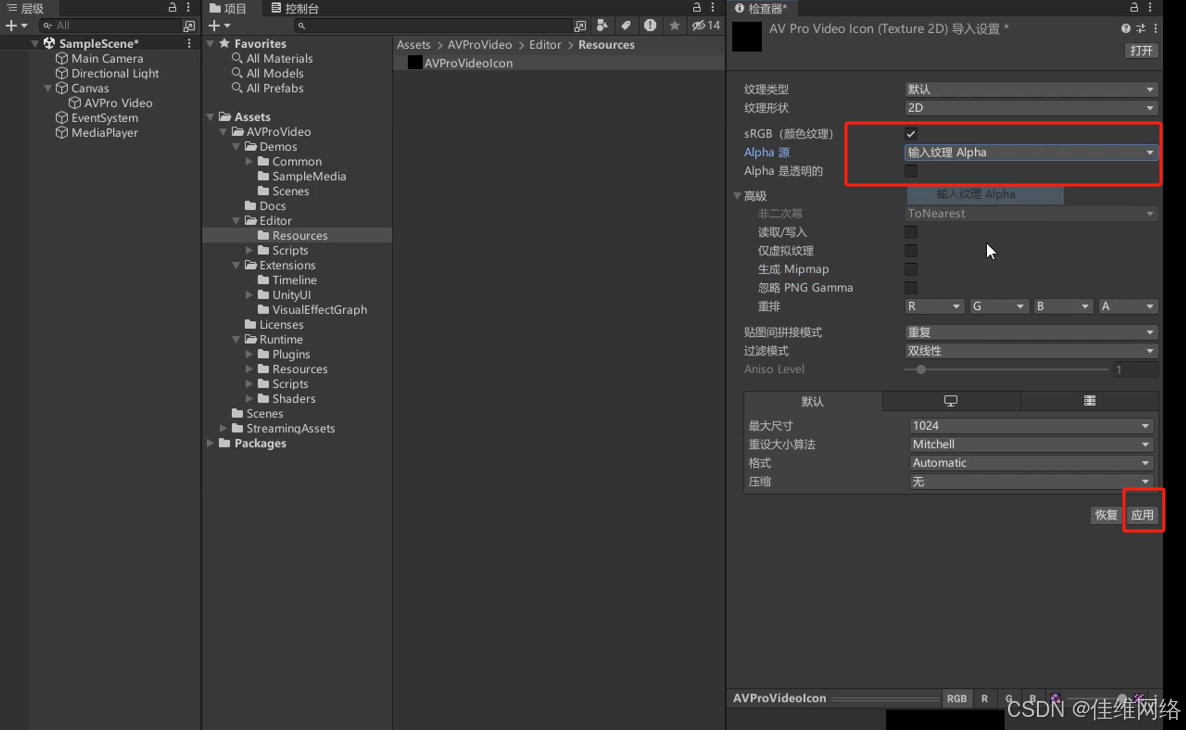Image resolution: width=1186 pixels, height=730 pixels.
Task: Click the exclamation import-log filter icon
Action: pyautogui.click(x=650, y=26)
